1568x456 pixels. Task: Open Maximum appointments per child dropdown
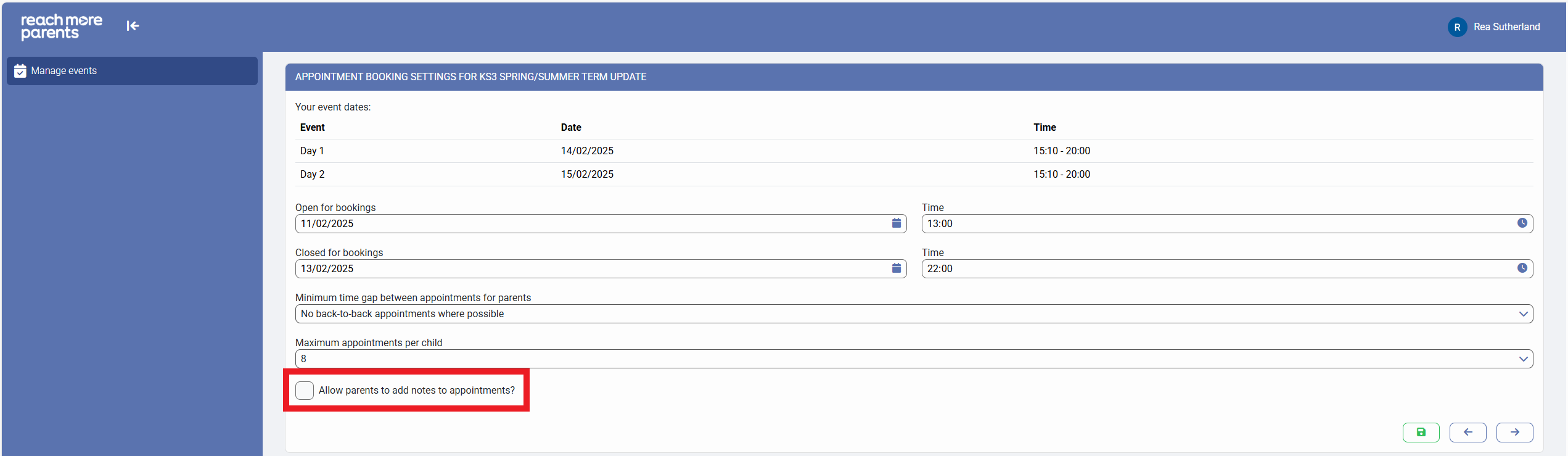pos(914,359)
